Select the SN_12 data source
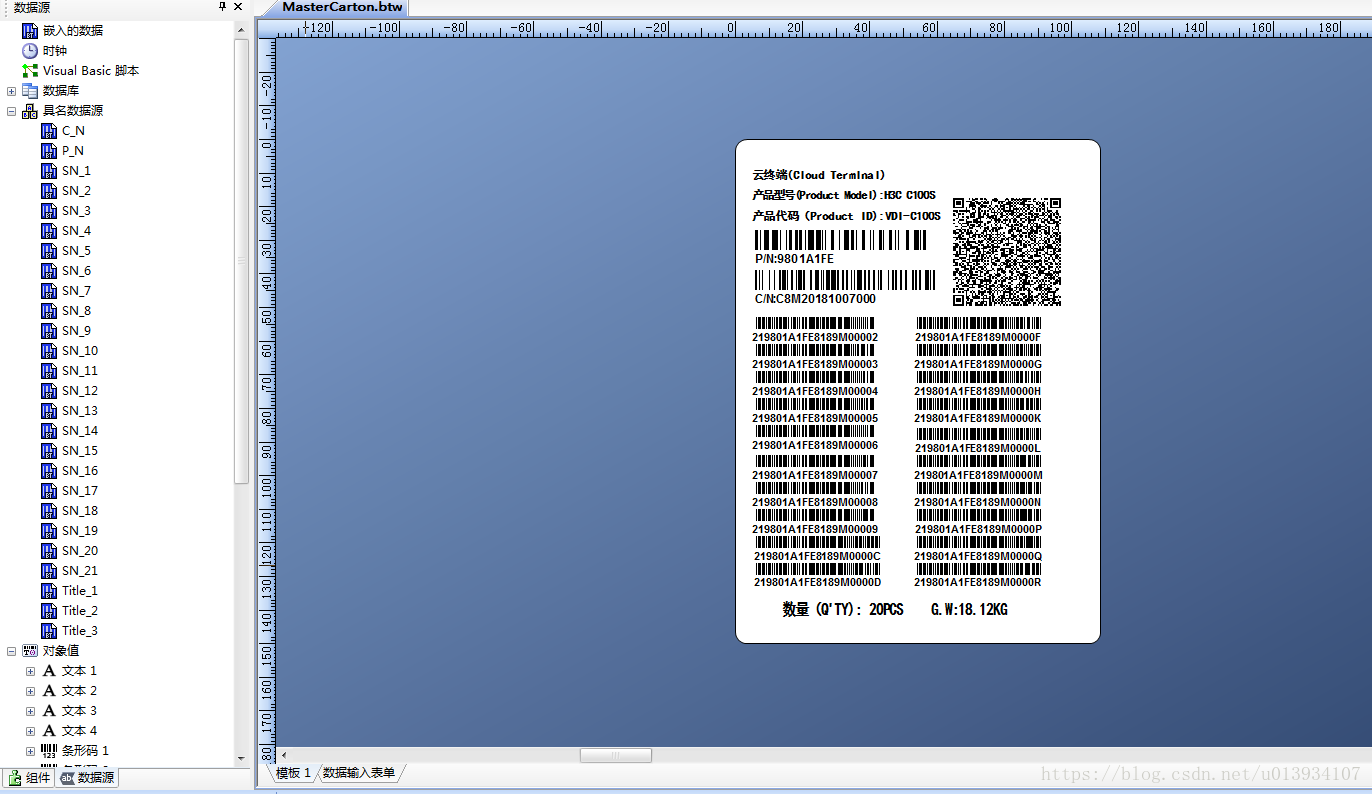Image resolution: width=1372 pixels, height=794 pixels. (80, 391)
